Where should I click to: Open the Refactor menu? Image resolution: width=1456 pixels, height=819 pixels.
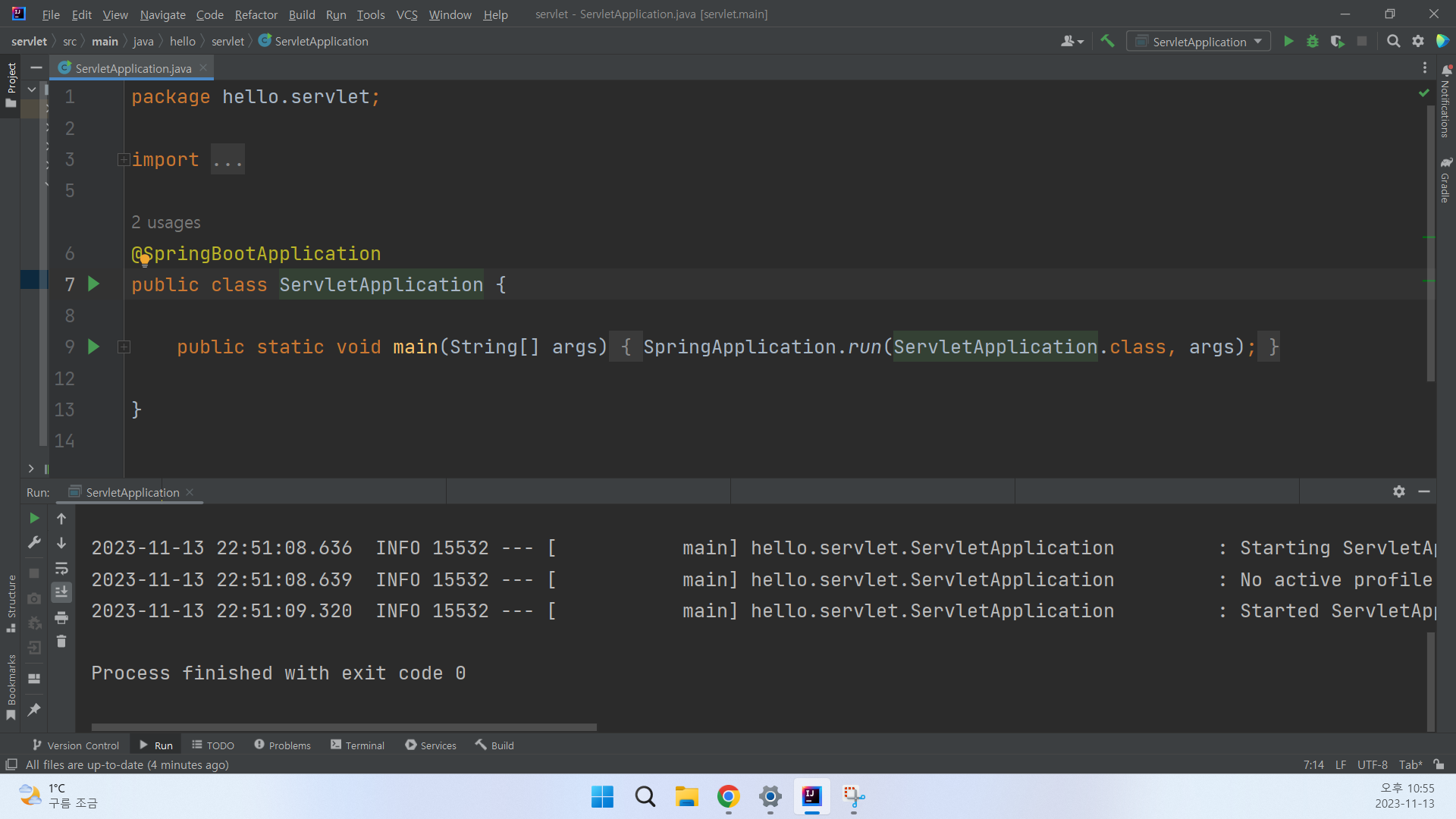tap(256, 14)
